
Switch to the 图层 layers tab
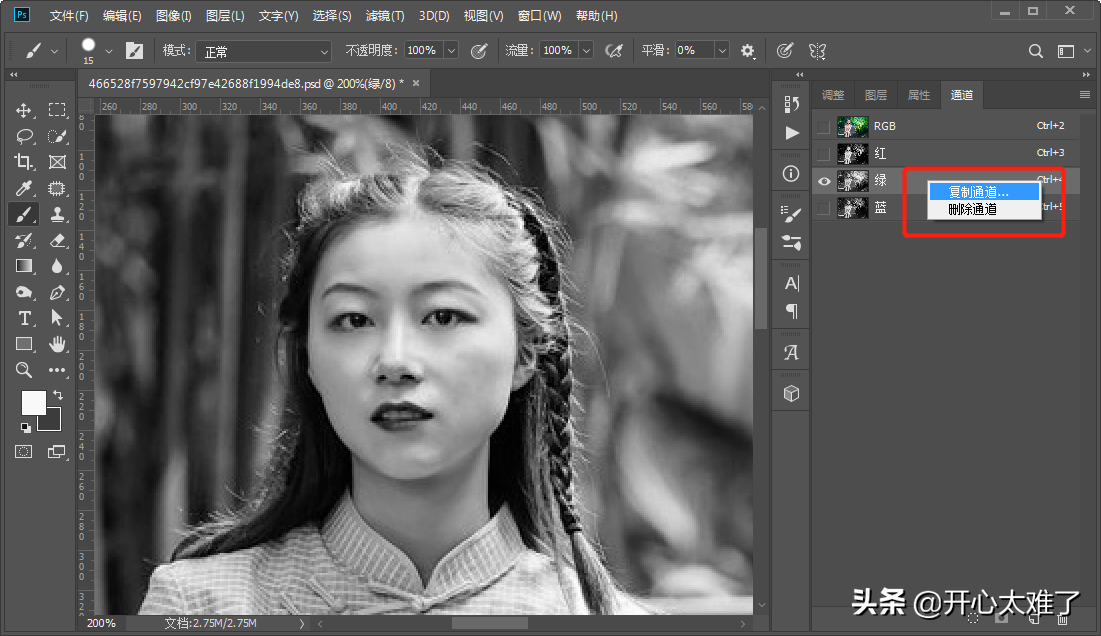coord(875,95)
